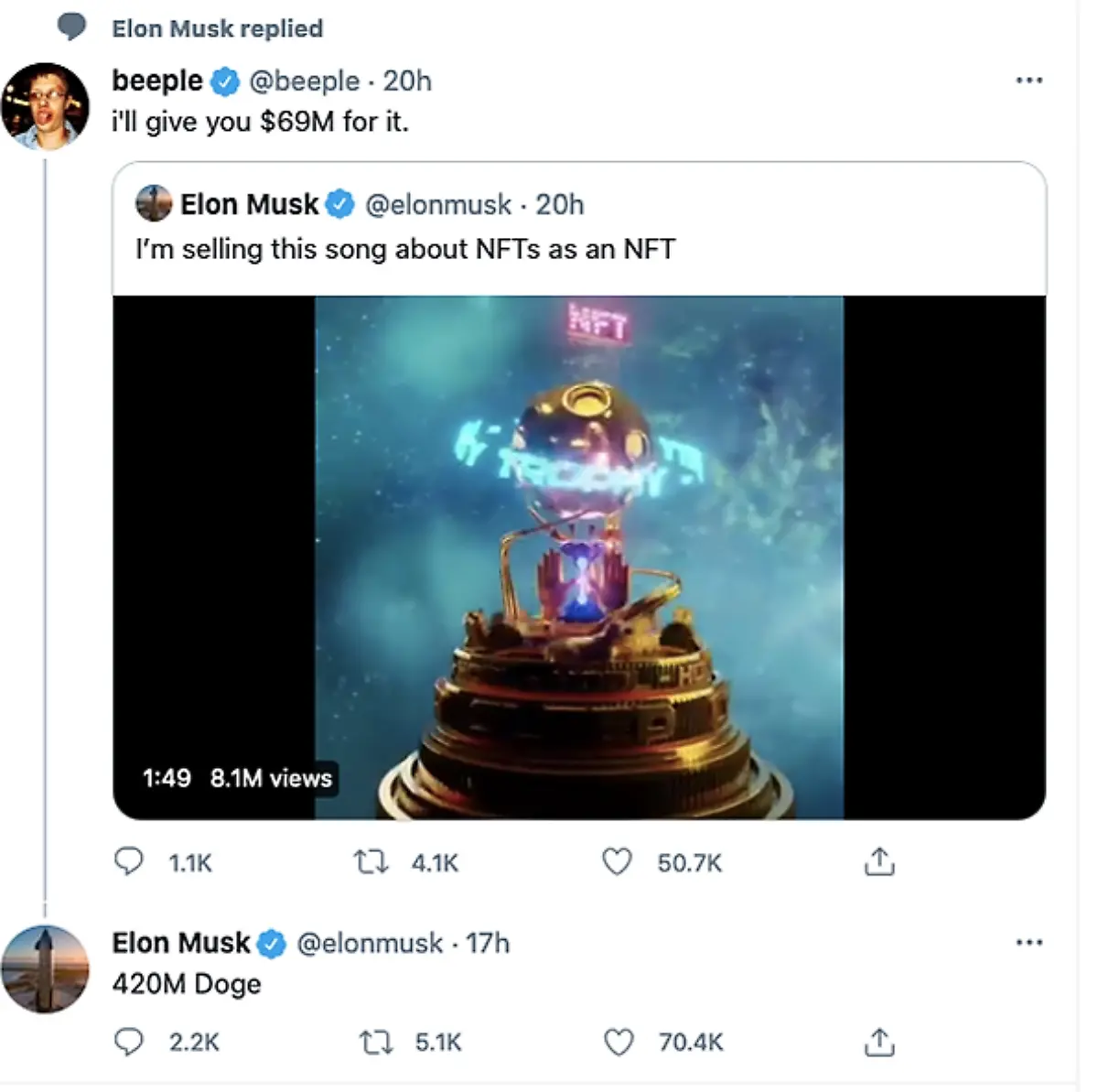Viewport: 1098px width, 1092px height.
Task: Share Elon Musk's 420M Doge reply
Action: (878, 1041)
